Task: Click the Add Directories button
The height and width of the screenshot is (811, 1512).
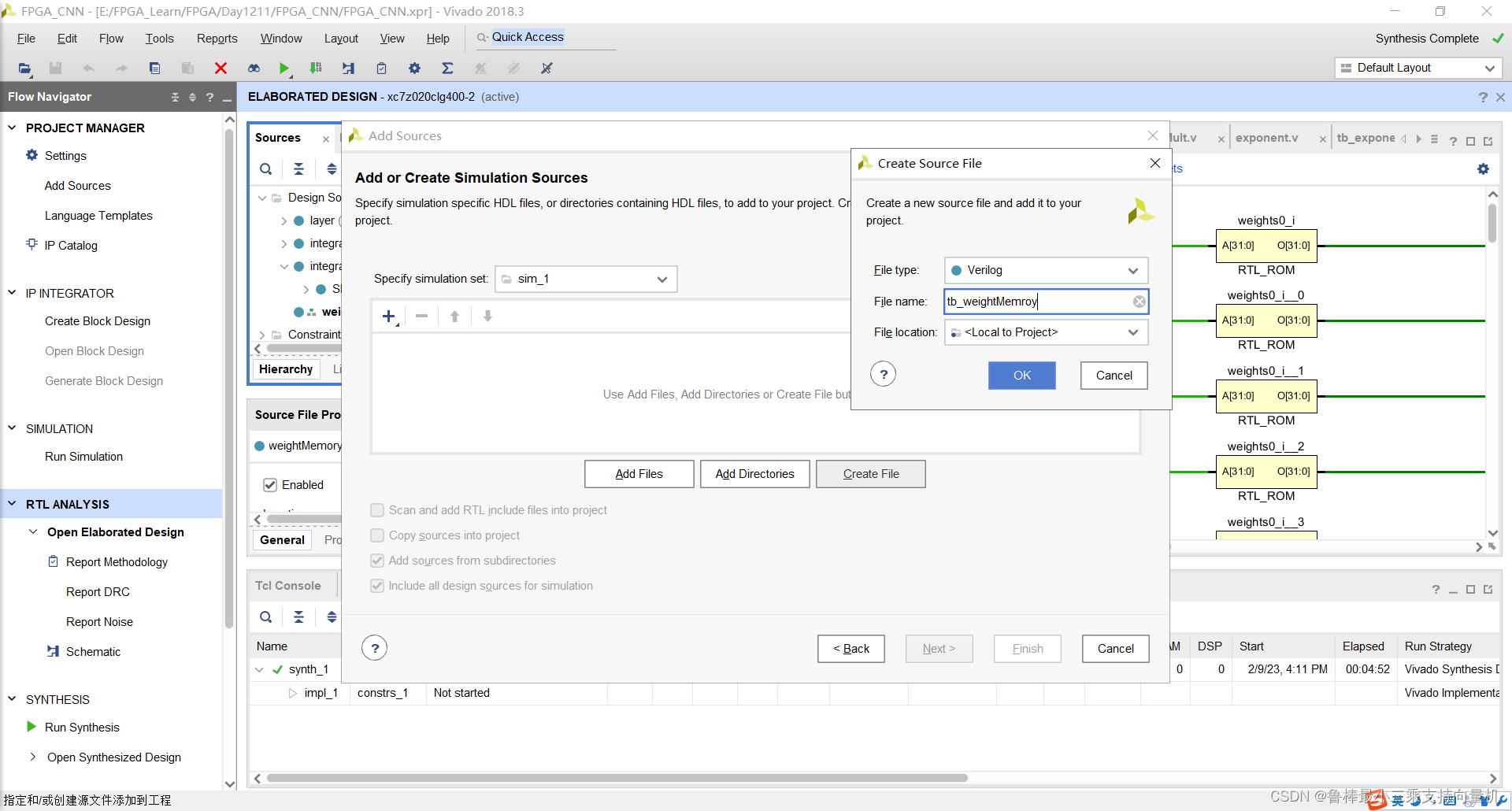Action: coord(754,474)
